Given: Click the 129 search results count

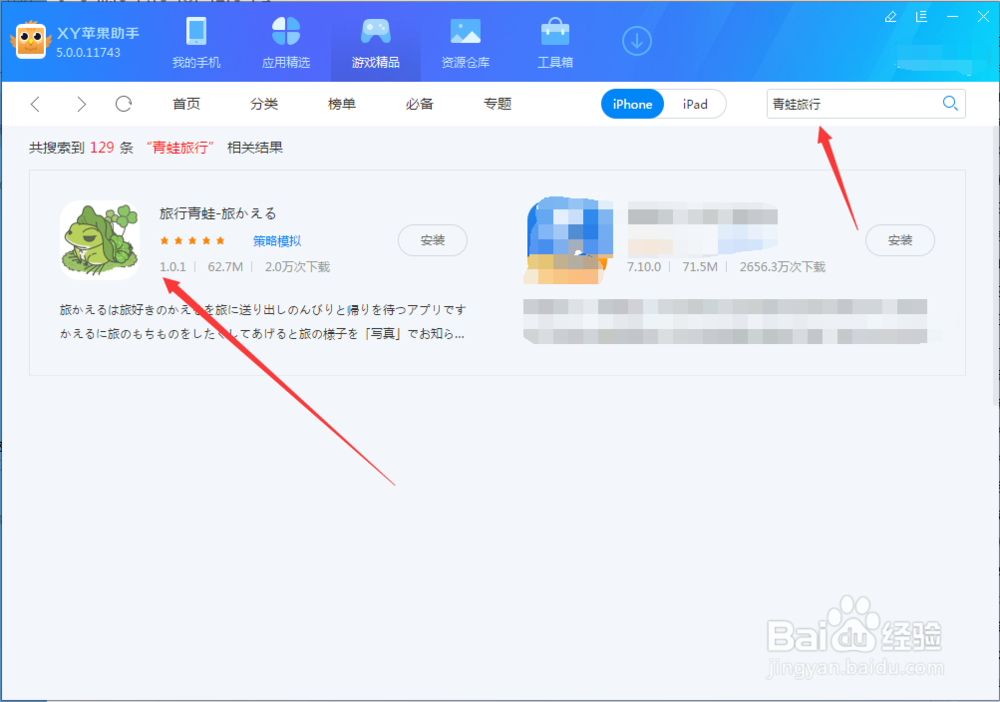Looking at the screenshot, I should (x=101, y=148).
